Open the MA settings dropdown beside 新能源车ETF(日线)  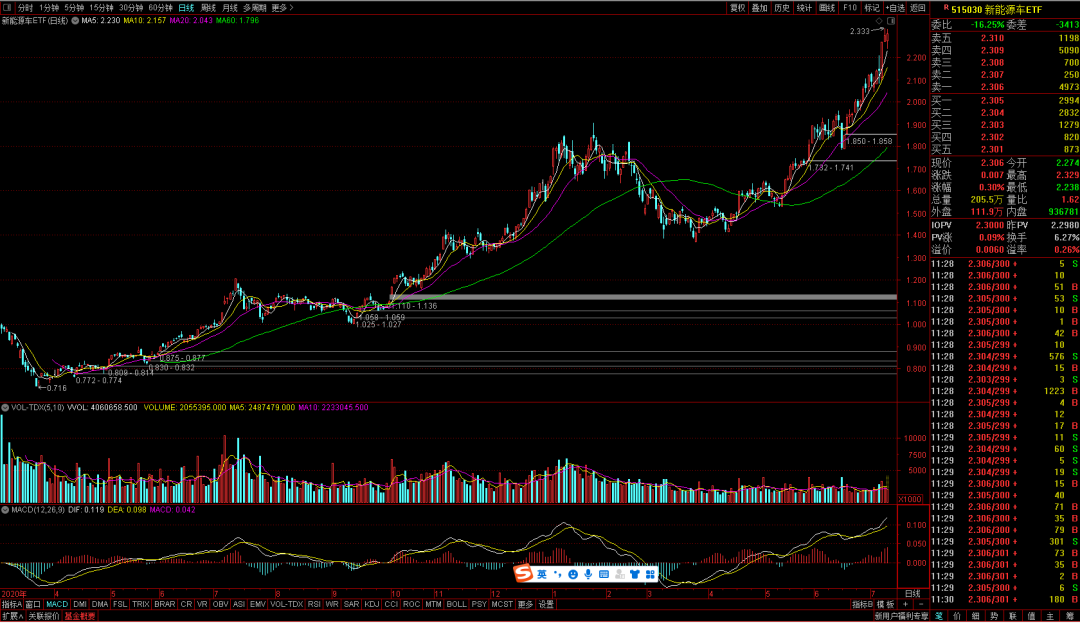coord(75,21)
